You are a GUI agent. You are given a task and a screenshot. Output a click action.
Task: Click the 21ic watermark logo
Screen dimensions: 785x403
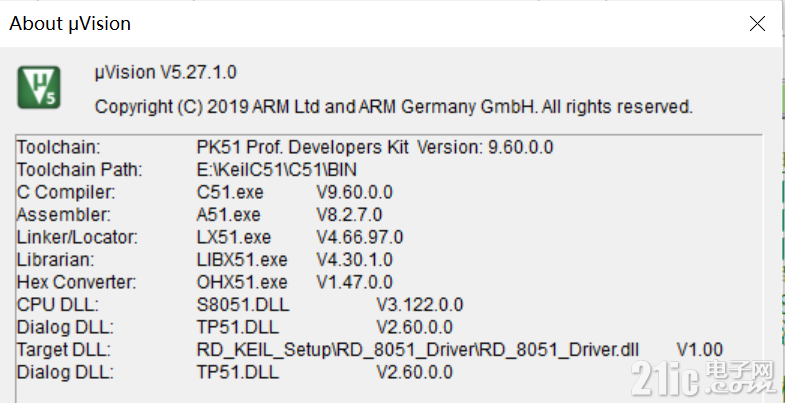(x=703, y=377)
